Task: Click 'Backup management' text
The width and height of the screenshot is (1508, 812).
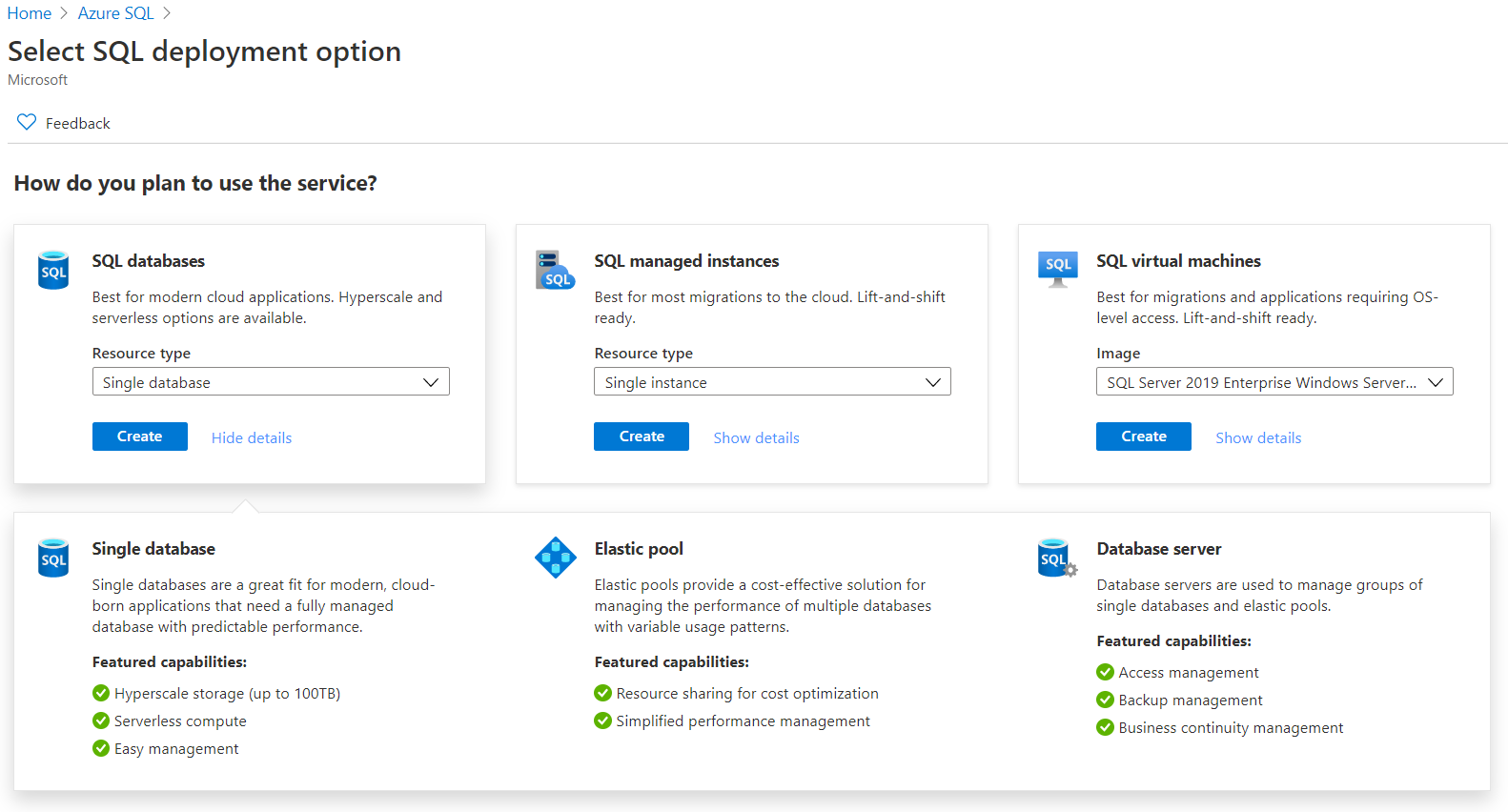Action: click(x=1191, y=700)
